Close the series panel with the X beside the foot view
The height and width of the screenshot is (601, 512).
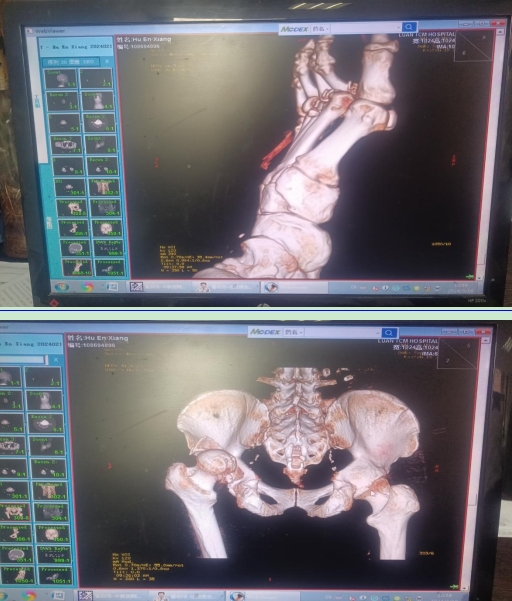click(107, 61)
